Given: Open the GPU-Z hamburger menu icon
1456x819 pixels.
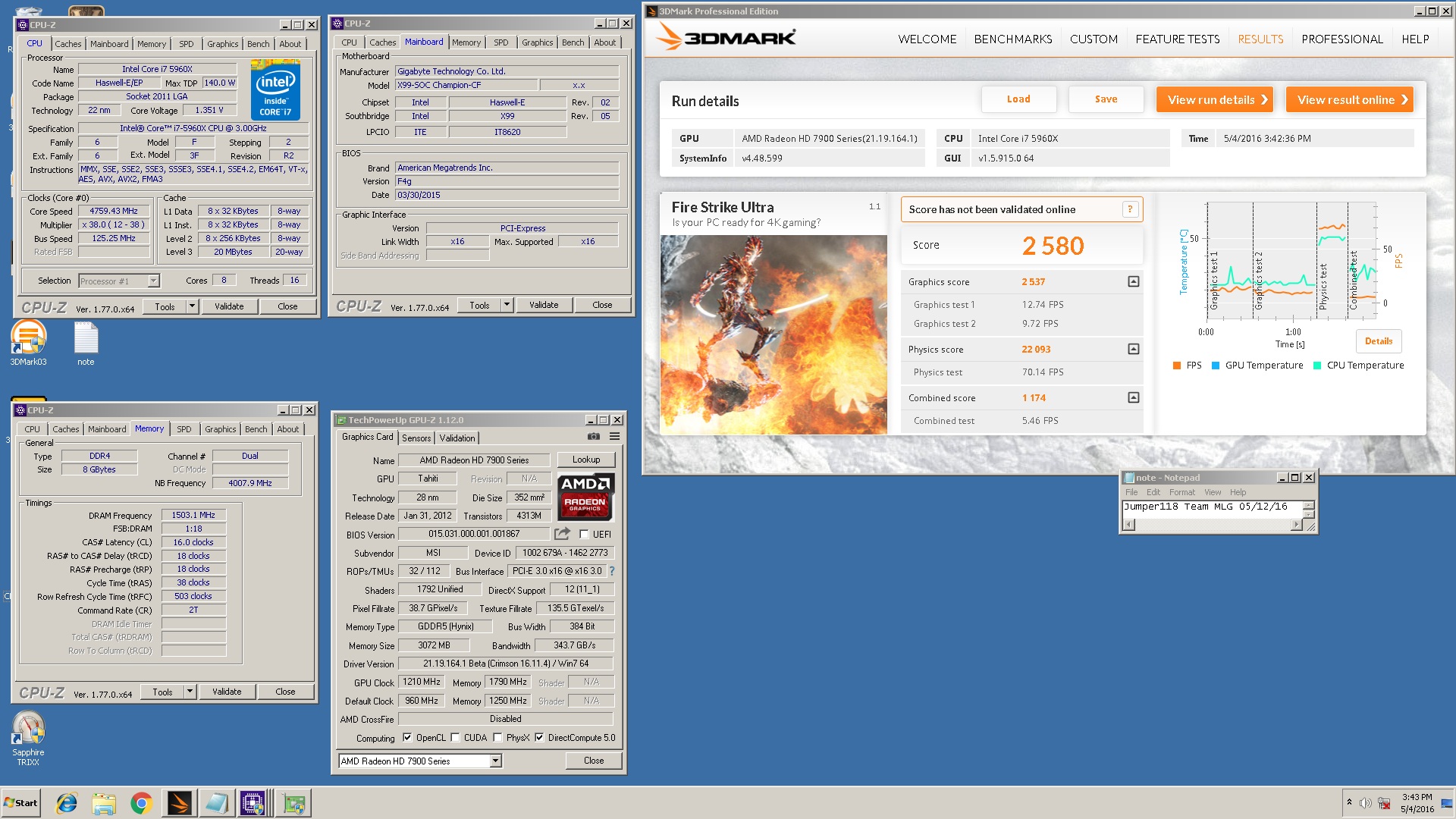Looking at the screenshot, I should (x=615, y=437).
